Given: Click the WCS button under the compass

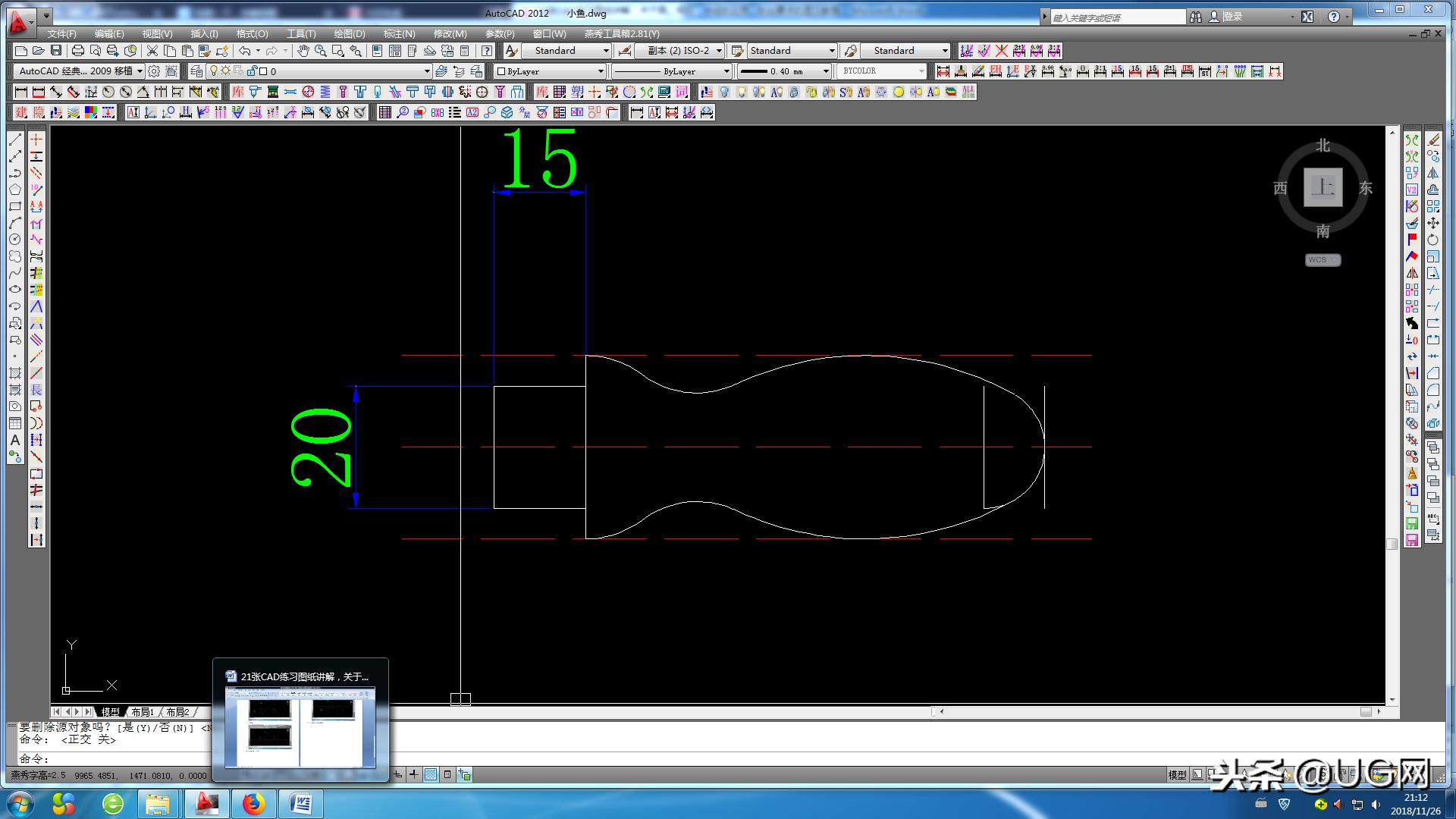Looking at the screenshot, I should click(1323, 260).
